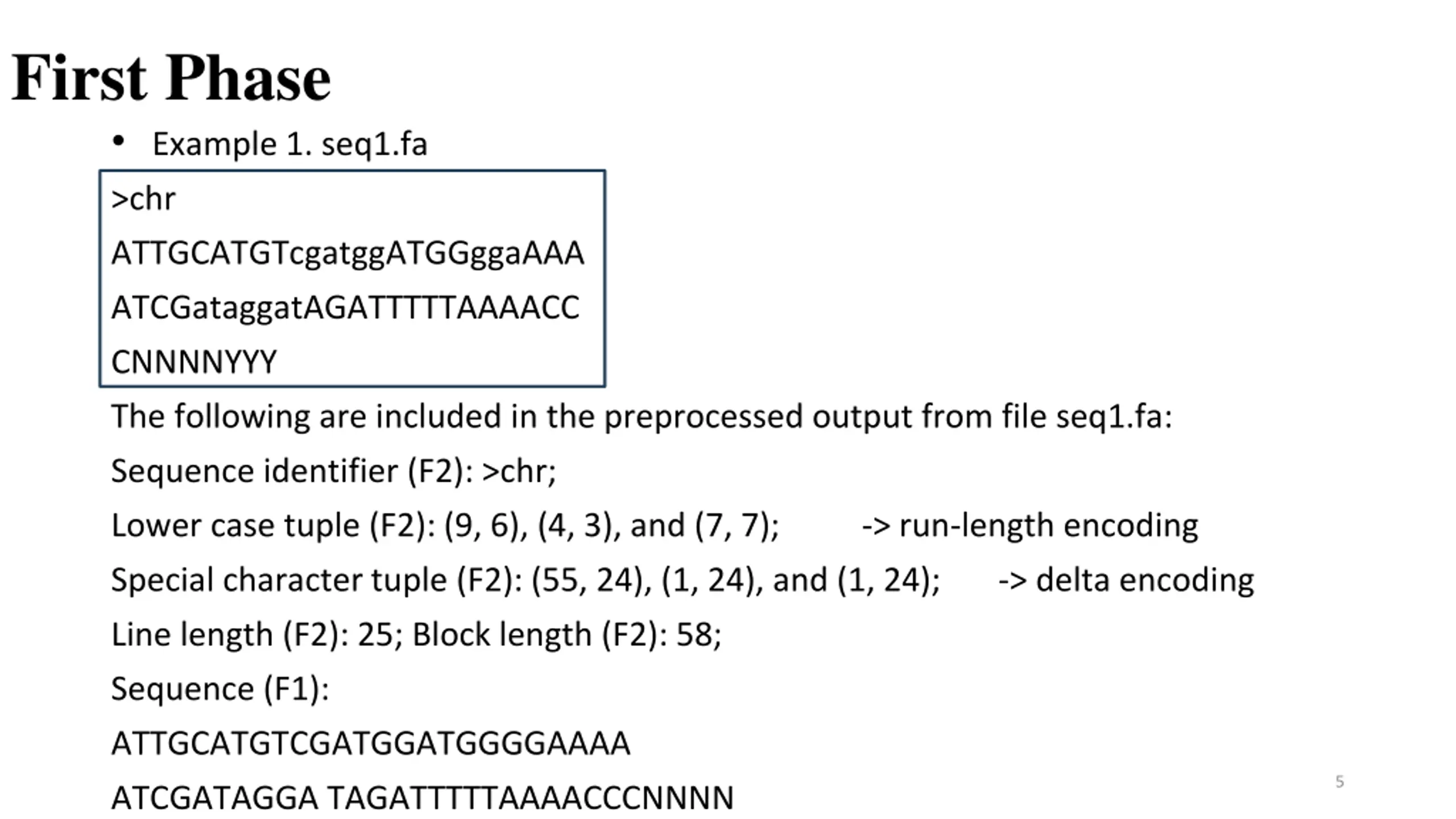Click the bullet dot before Example 1
This screenshot has height=819, width=1456.
118,141
